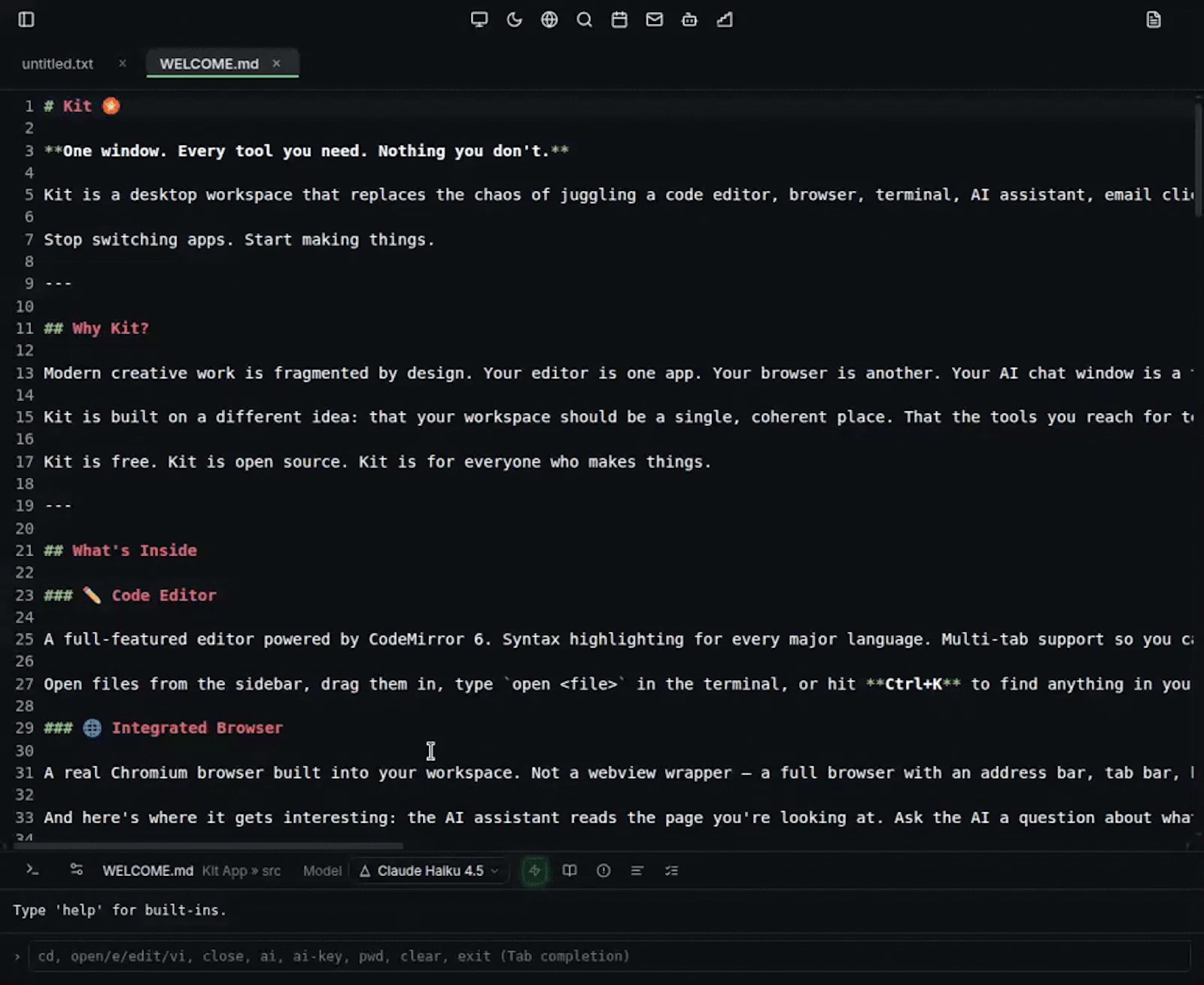Open the email envelope icon
Viewport: 1204px width, 985px height.
[655, 20]
